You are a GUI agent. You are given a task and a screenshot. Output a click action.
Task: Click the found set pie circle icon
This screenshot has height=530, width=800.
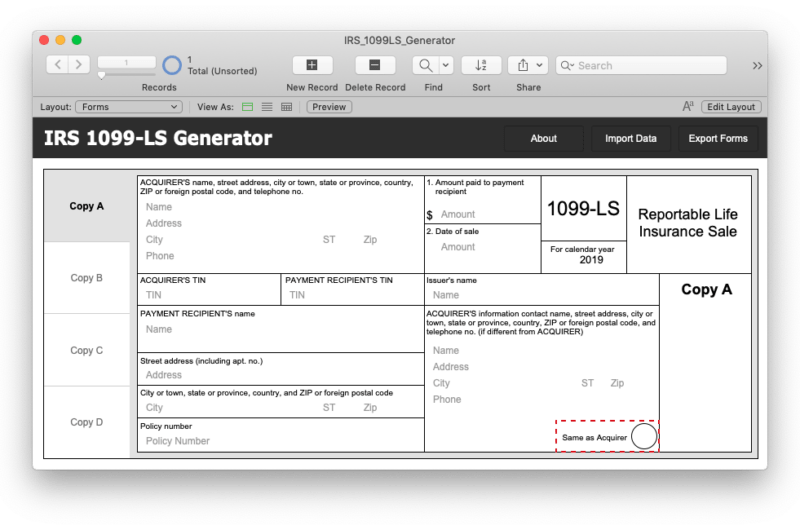coord(172,65)
